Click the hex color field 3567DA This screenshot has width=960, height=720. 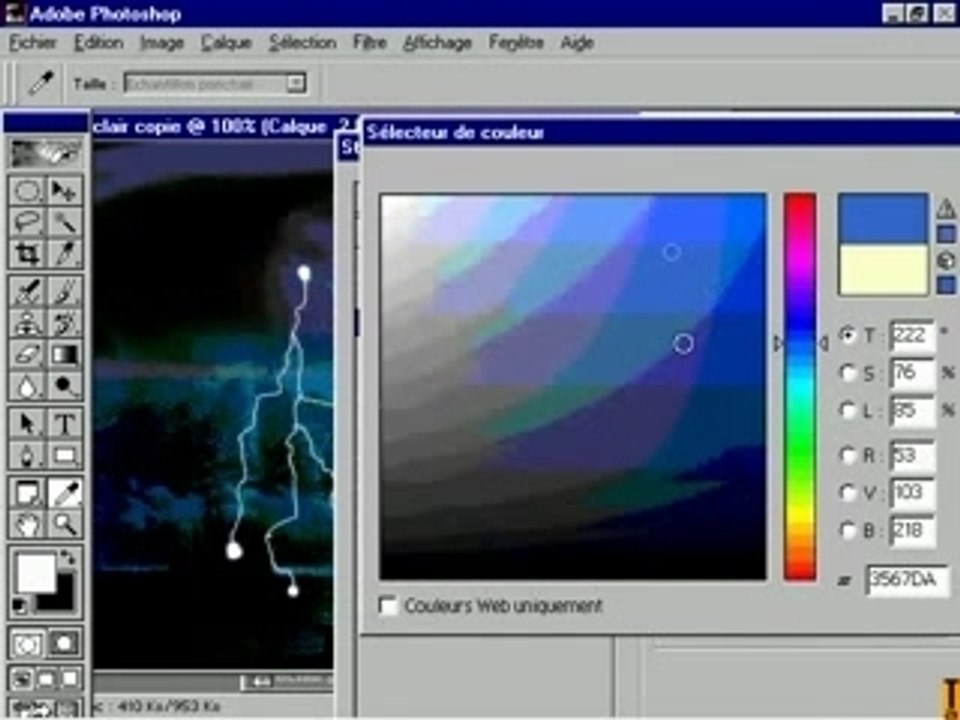point(907,580)
